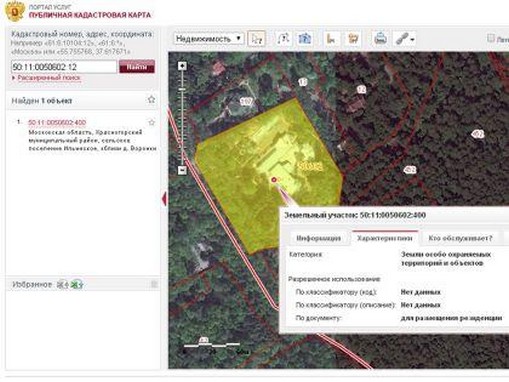Switch to the Информация tab

(x=318, y=238)
